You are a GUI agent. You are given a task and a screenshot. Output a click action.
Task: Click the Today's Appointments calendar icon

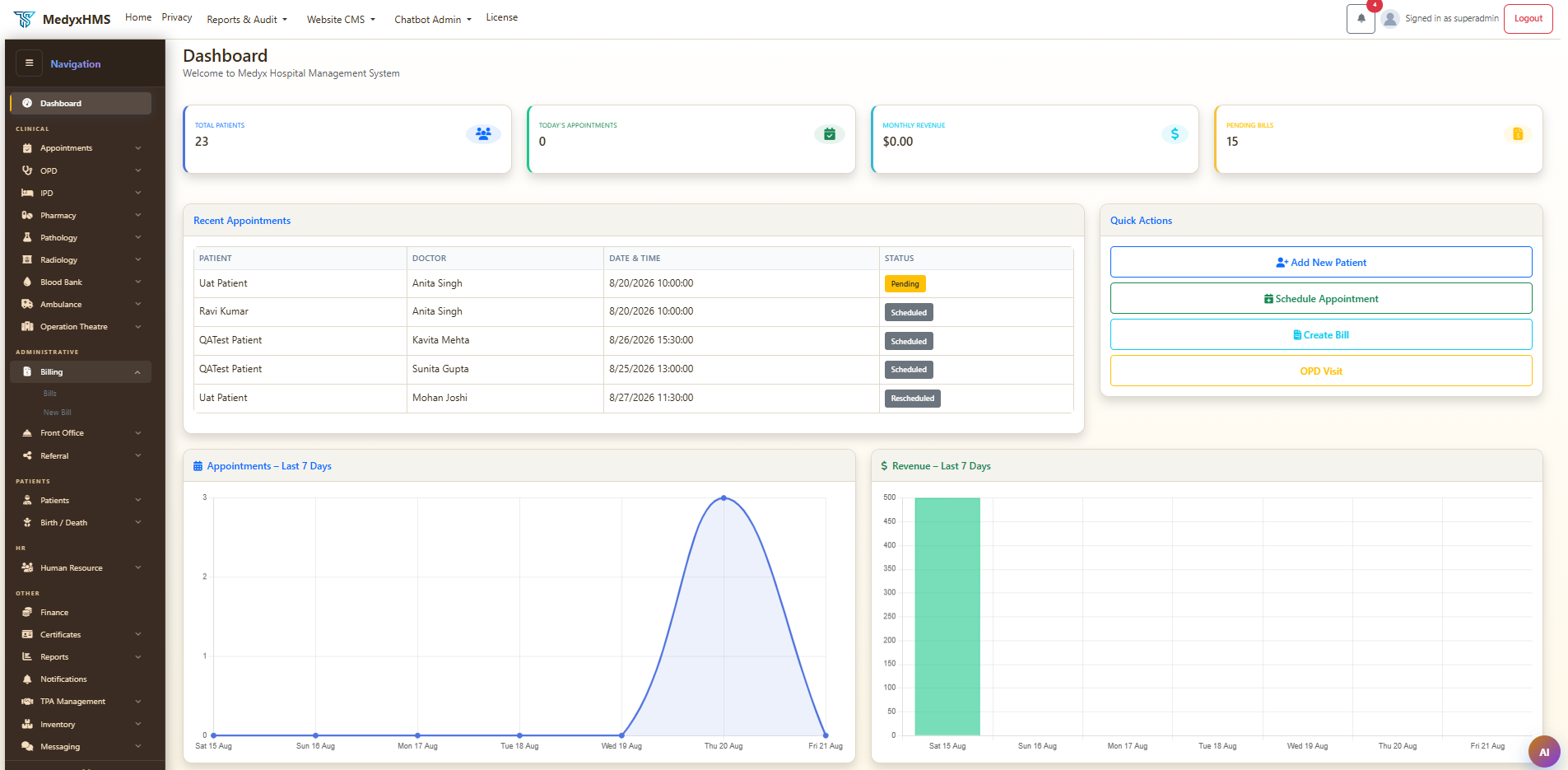[x=830, y=133]
